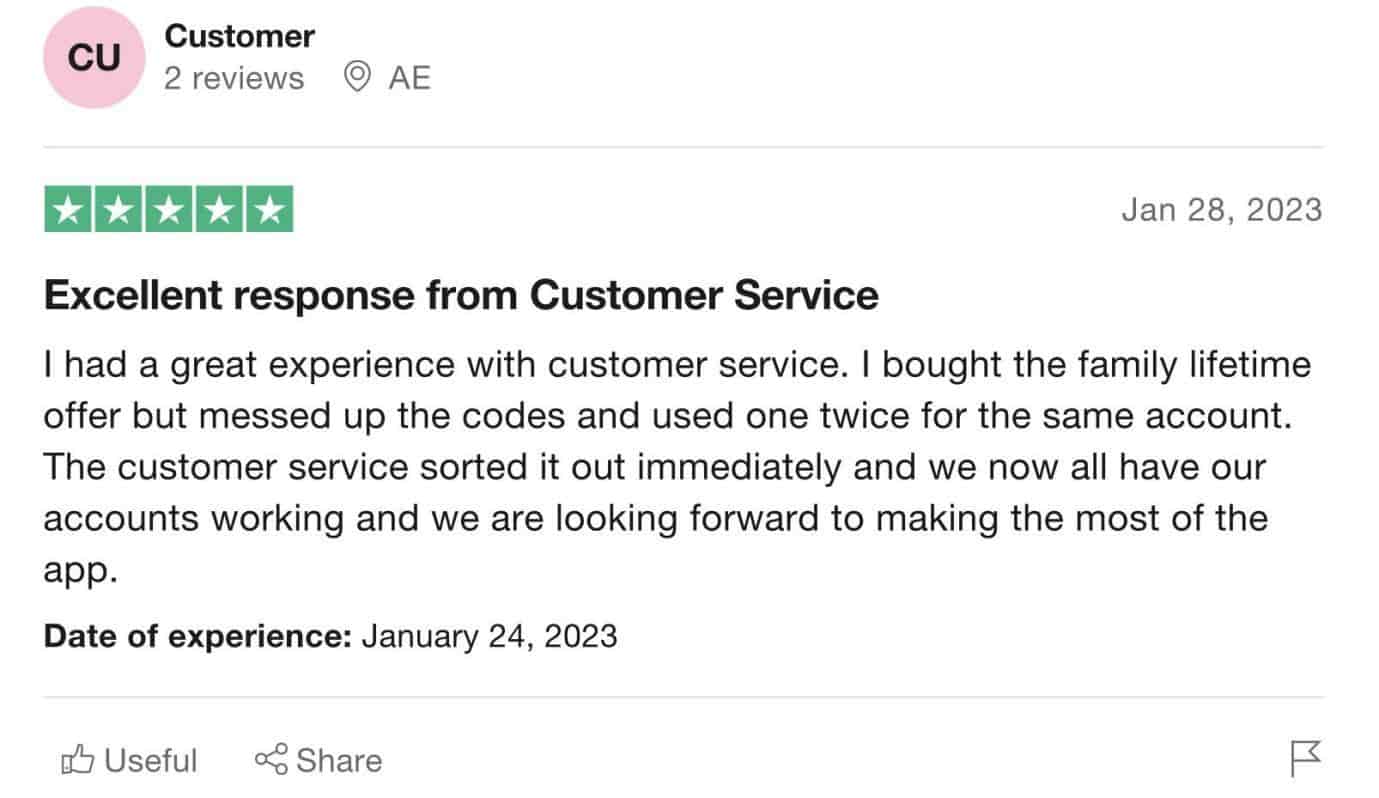This screenshot has height=798, width=1379.
Task: Click the fifth green rating star
Action: pos(268,209)
